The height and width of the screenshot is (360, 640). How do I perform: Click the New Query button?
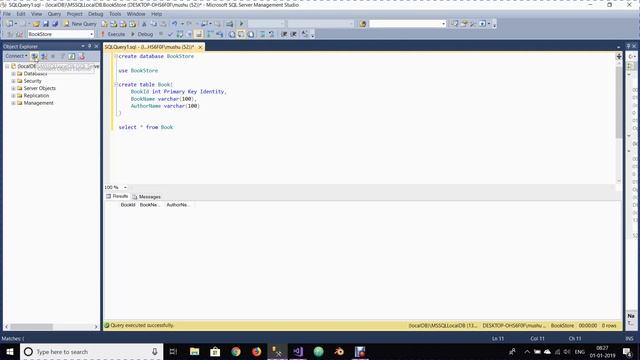coord(80,24)
